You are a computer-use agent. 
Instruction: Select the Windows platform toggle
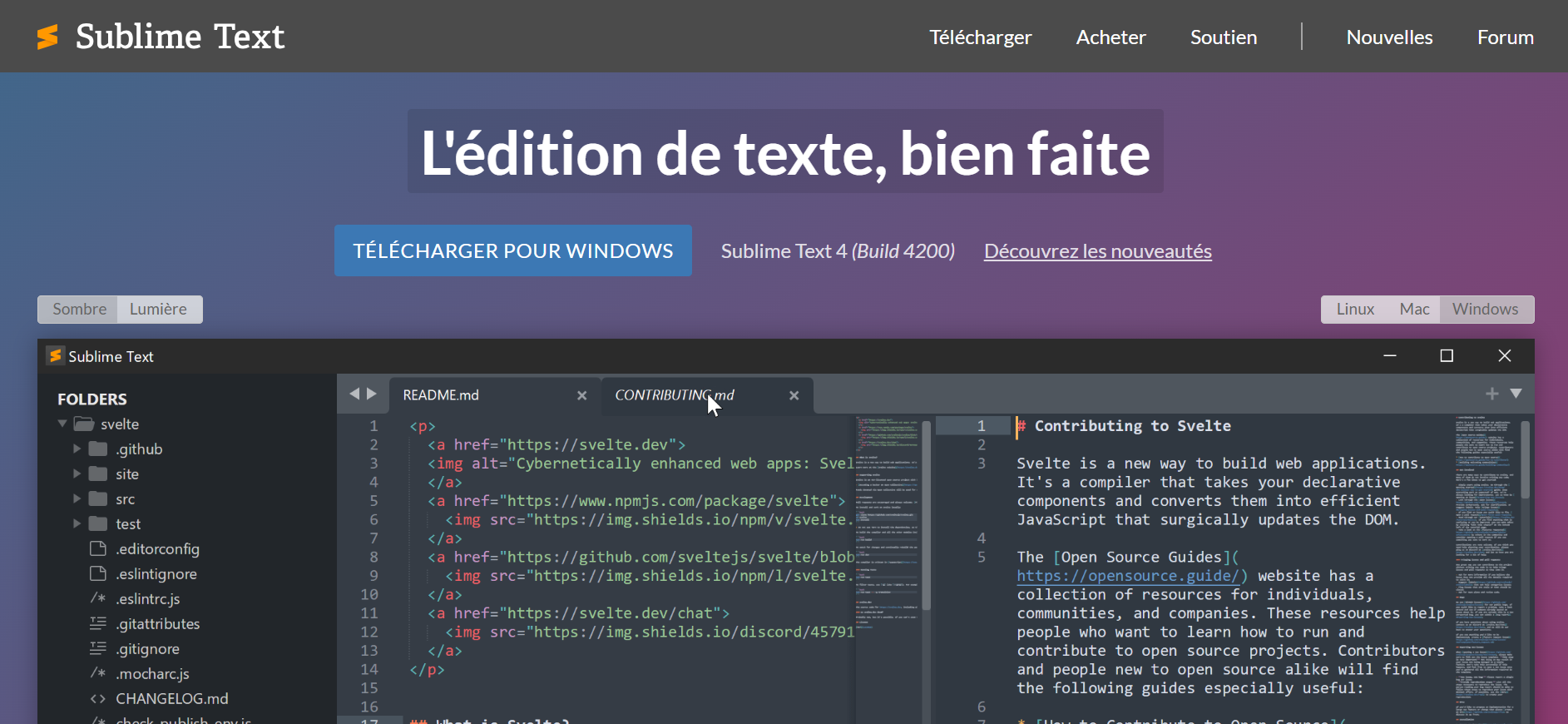coord(1486,309)
